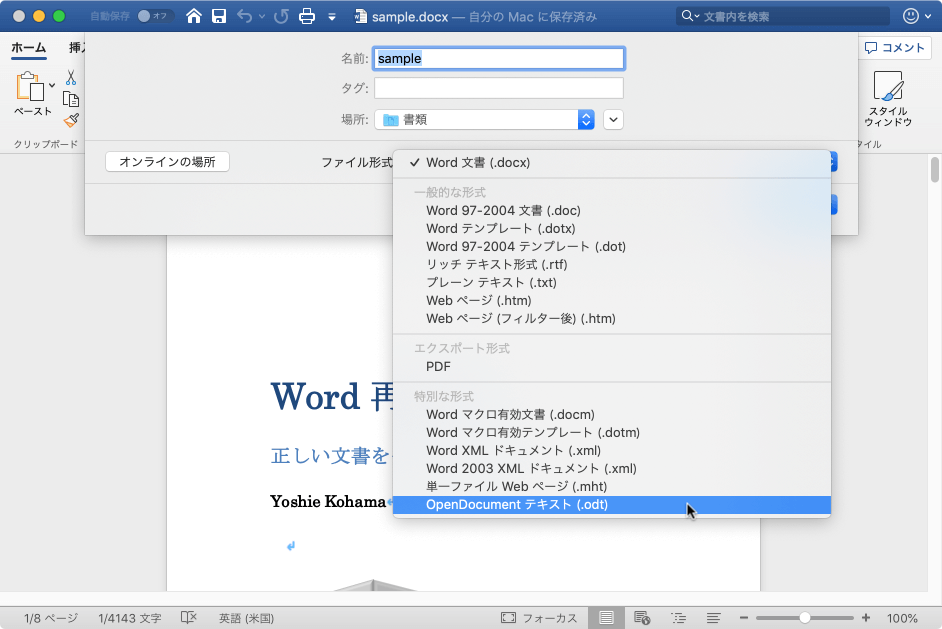
Task: Click the Copy icon in clipboard group
Action: [71, 99]
